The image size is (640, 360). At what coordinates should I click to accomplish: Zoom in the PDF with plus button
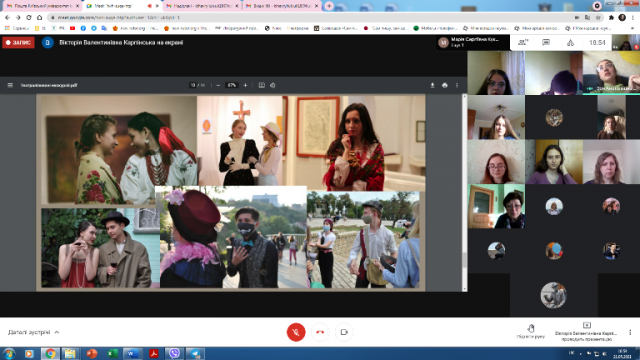245,85
